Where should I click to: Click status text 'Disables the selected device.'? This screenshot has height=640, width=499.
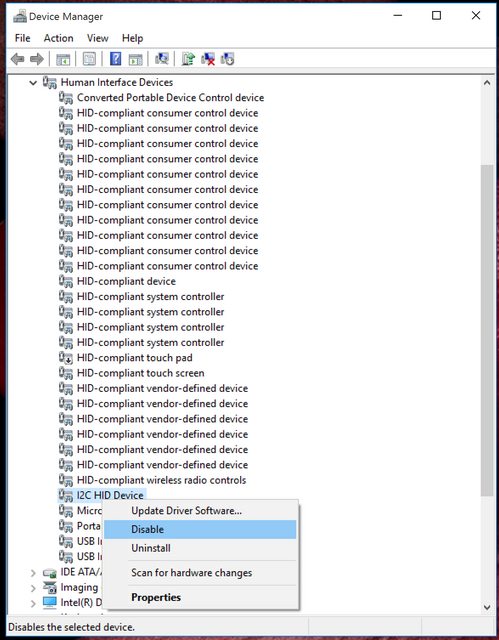click(71, 627)
